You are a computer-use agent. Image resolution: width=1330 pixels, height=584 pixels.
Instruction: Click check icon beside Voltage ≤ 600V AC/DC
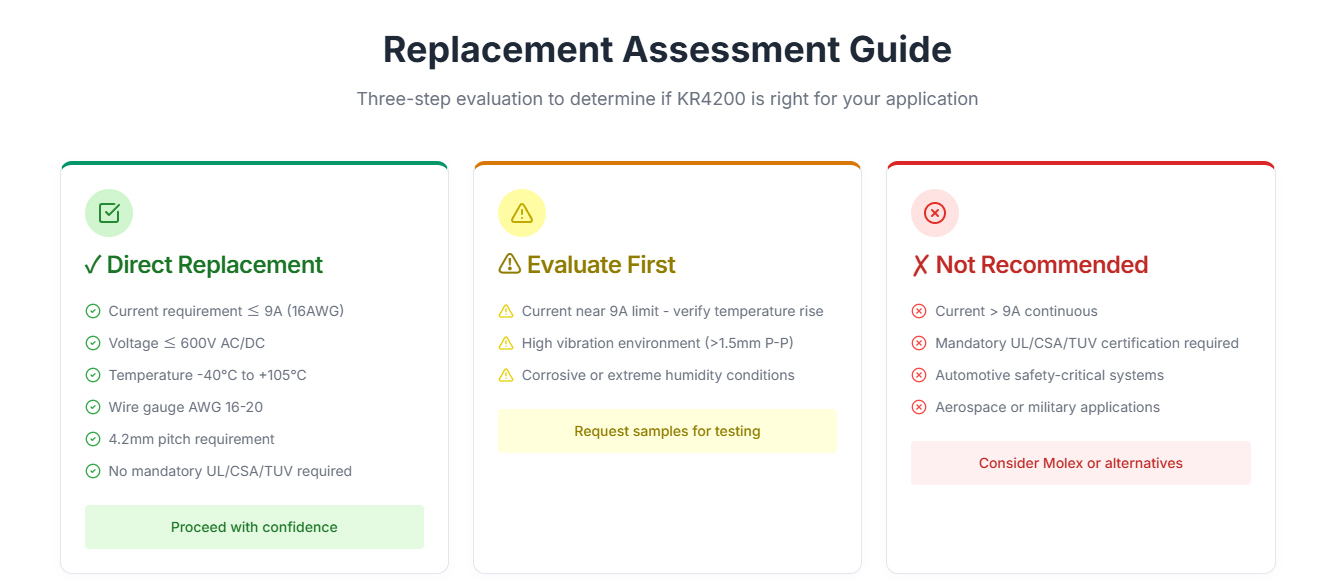93,343
